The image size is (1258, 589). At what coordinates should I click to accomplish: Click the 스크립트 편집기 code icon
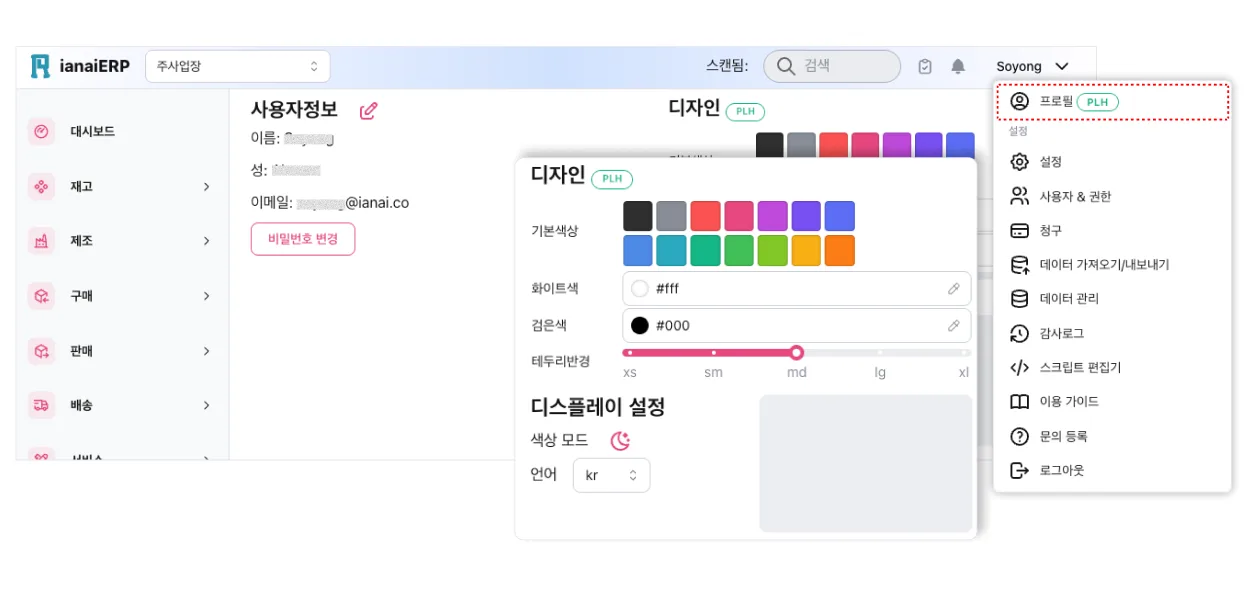pos(1019,367)
